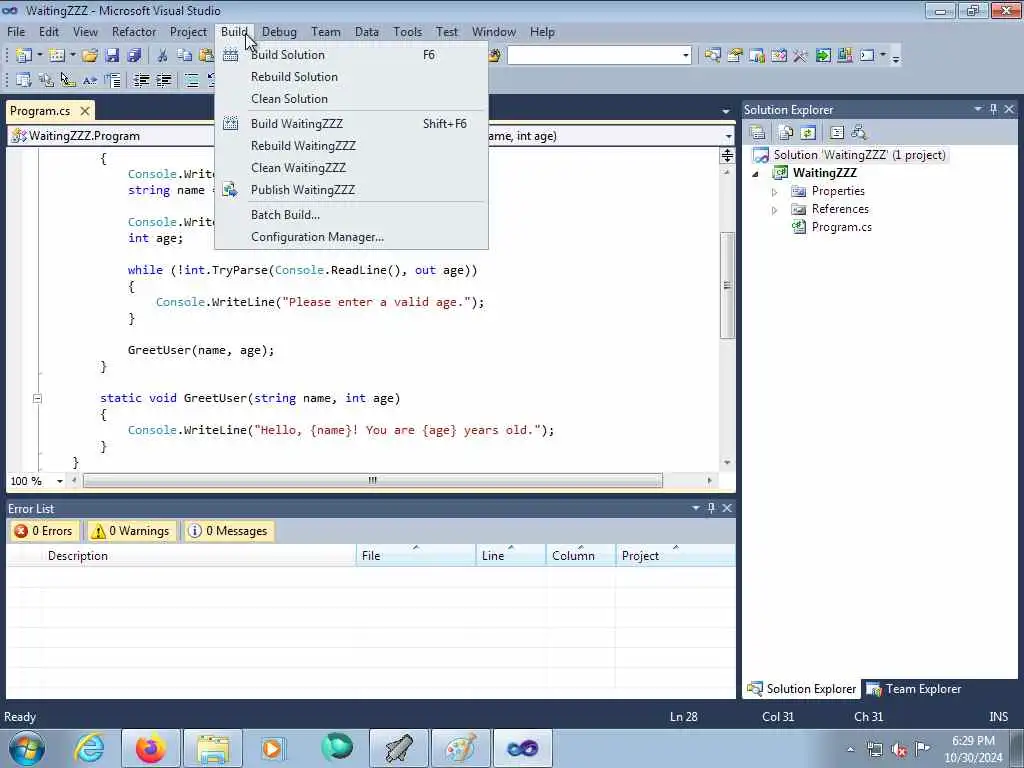Viewport: 1024px width, 768px height.
Task: Open Error List window position dropdown
Action: 696,508
